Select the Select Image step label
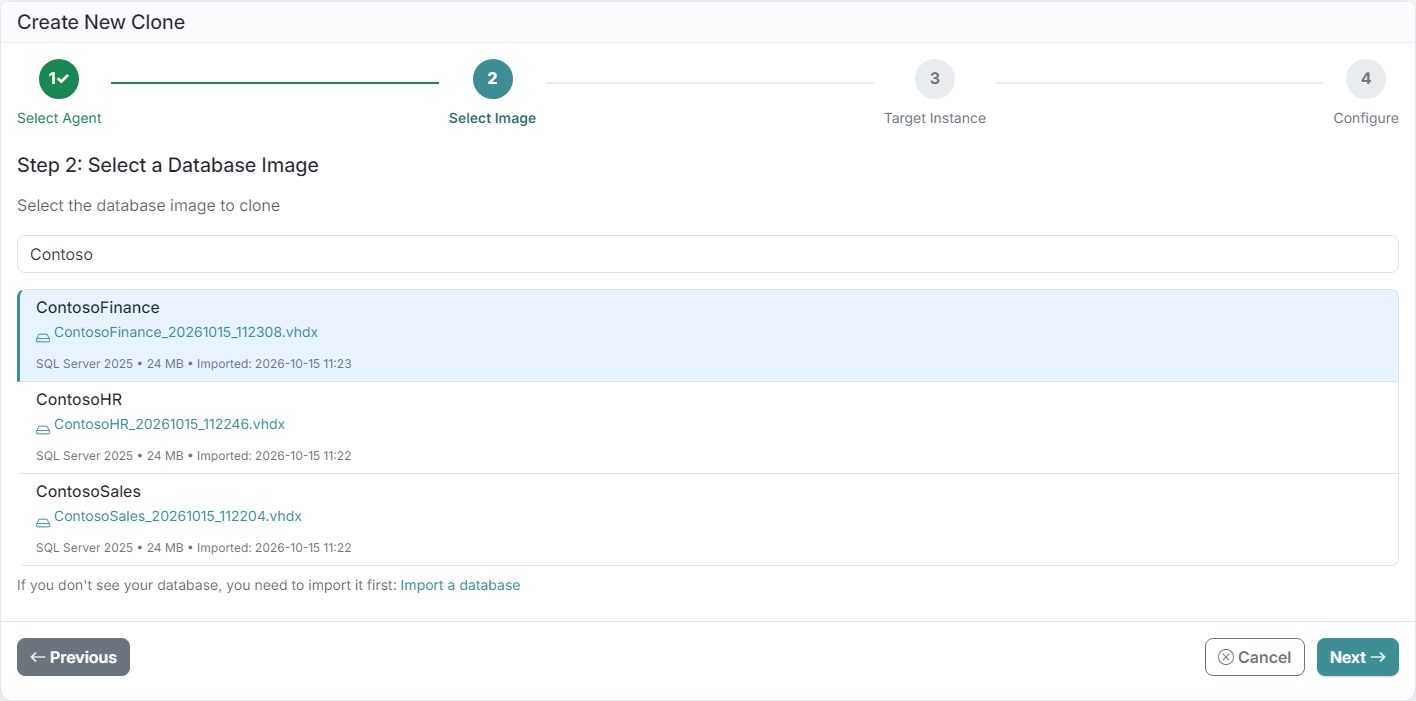This screenshot has width=1416, height=701. pyautogui.click(x=492, y=118)
